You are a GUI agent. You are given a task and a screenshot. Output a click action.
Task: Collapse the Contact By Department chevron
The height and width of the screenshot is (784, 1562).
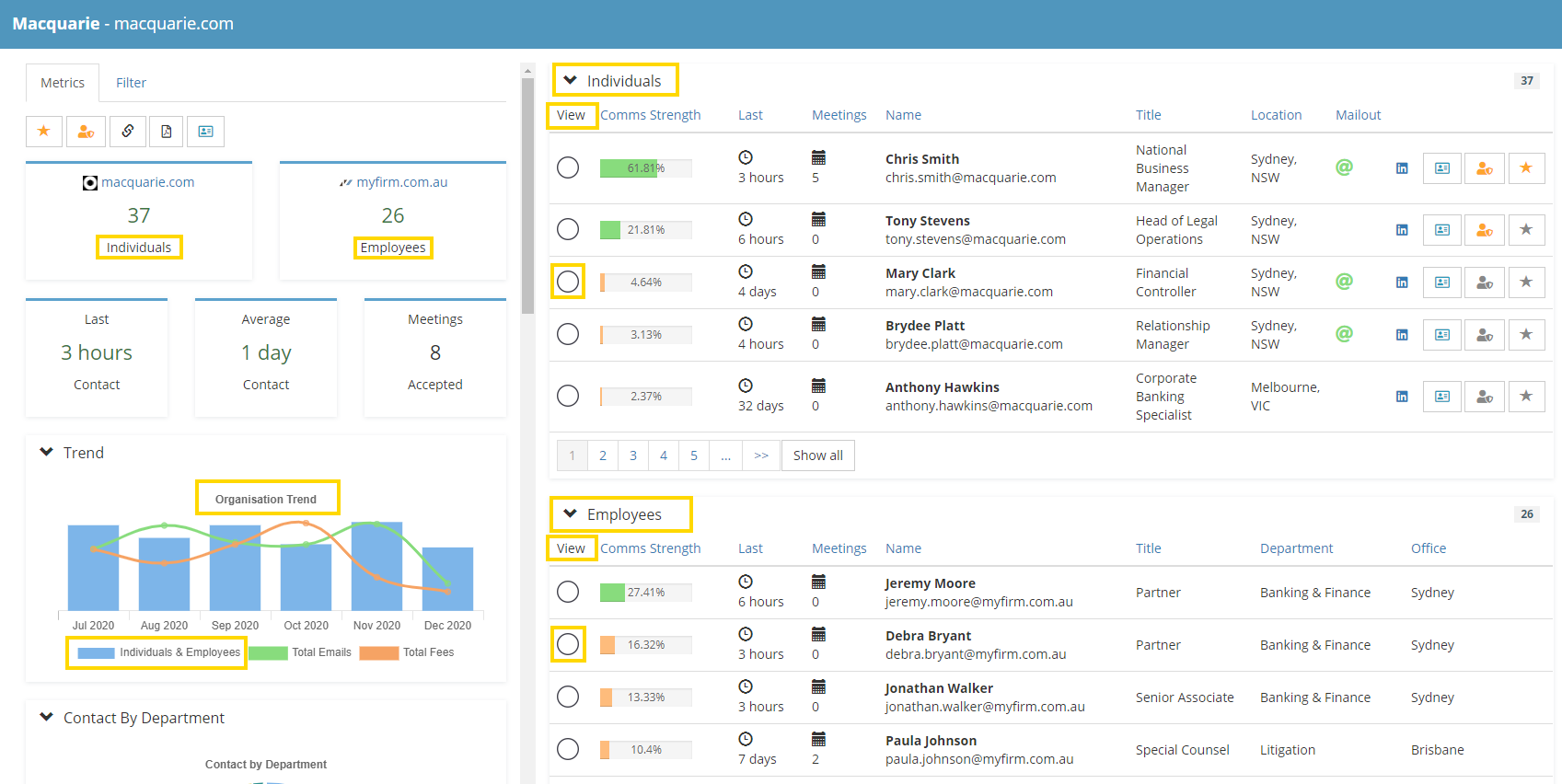click(x=46, y=717)
